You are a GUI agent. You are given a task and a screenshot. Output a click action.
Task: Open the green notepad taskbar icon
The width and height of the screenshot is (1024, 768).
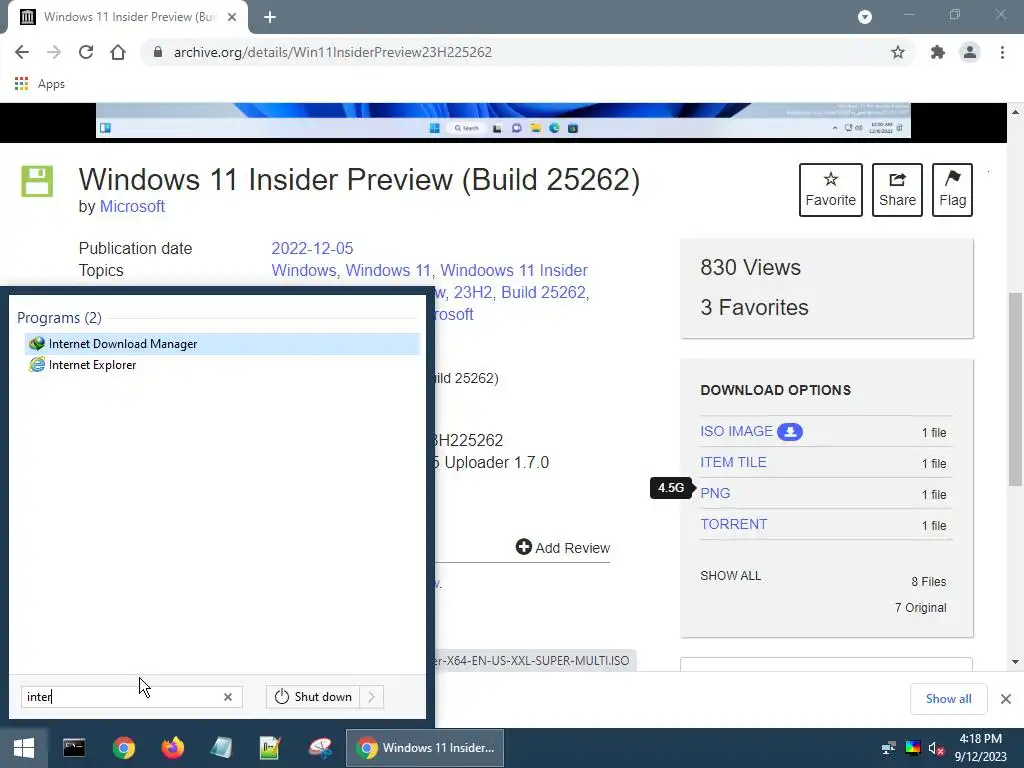[x=270, y=748]
